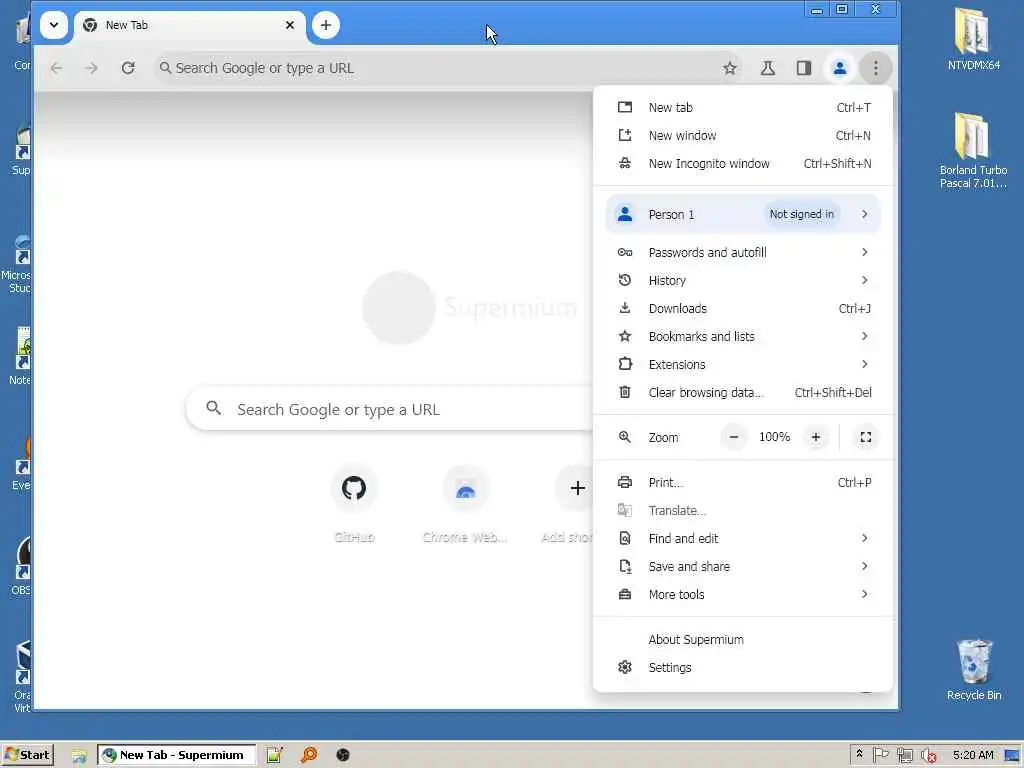The height and width of the screenshot is (768, 1024).
Task: Expand Passwords and autofill submenu arrow
Action: [x=865, y=252]
